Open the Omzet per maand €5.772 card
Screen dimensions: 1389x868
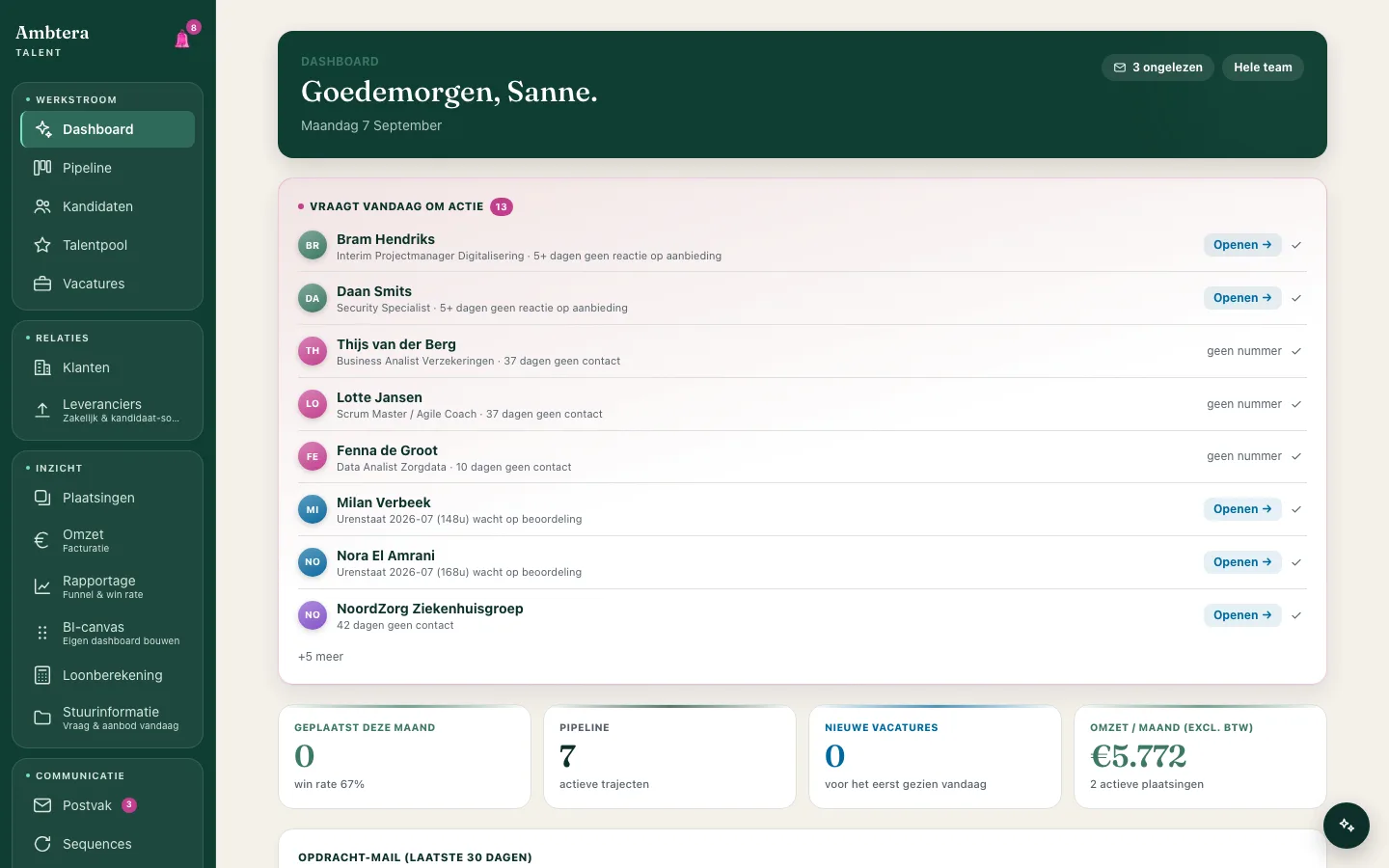pyautogui.click(x=1200, y=757)
